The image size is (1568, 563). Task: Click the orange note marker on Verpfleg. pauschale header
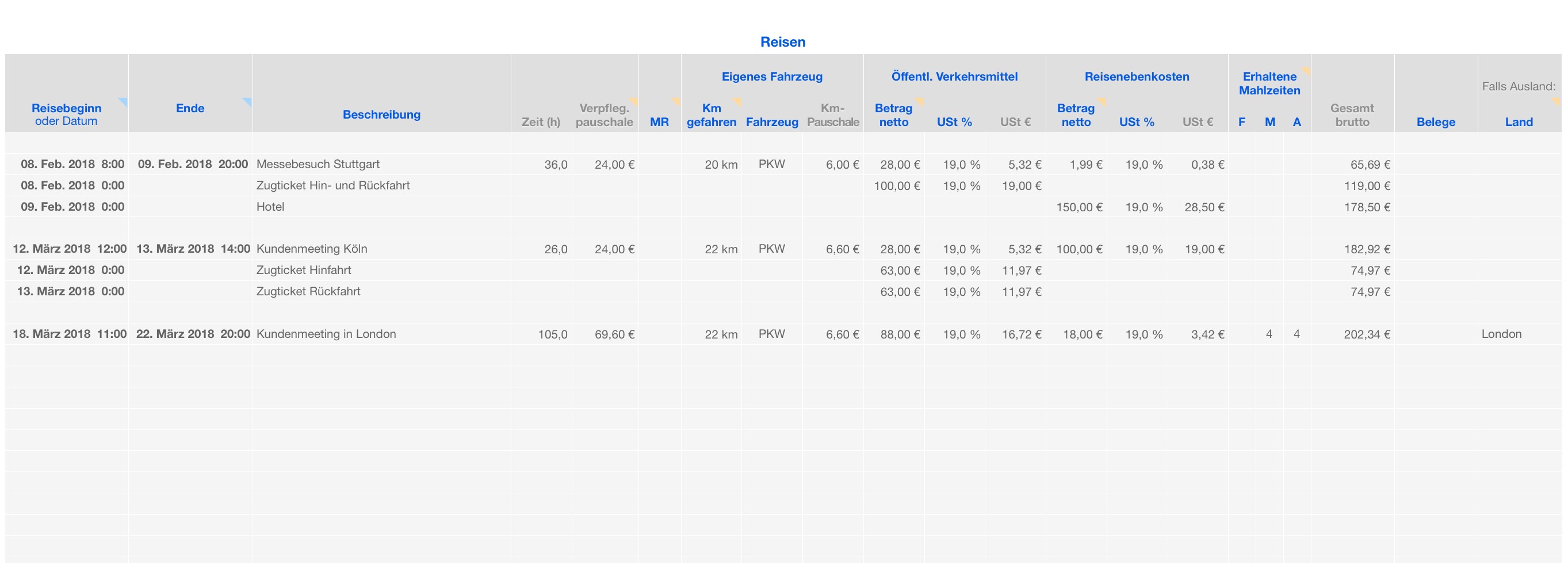[634, 101]
